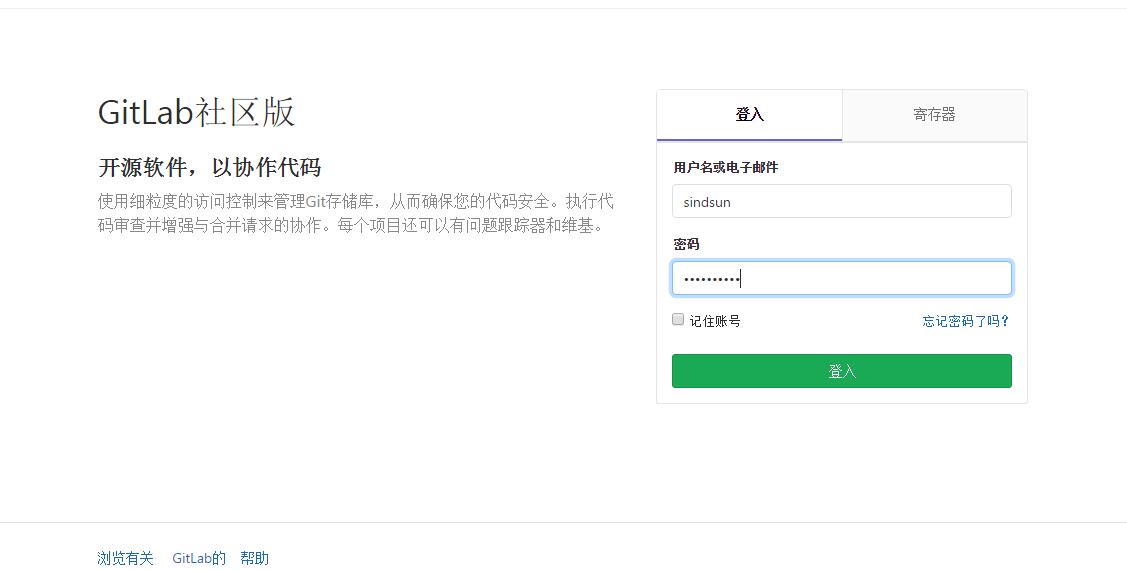
Task: Click the 开源软件,以协作代码 subtitle
Action: tap(209, 167)
